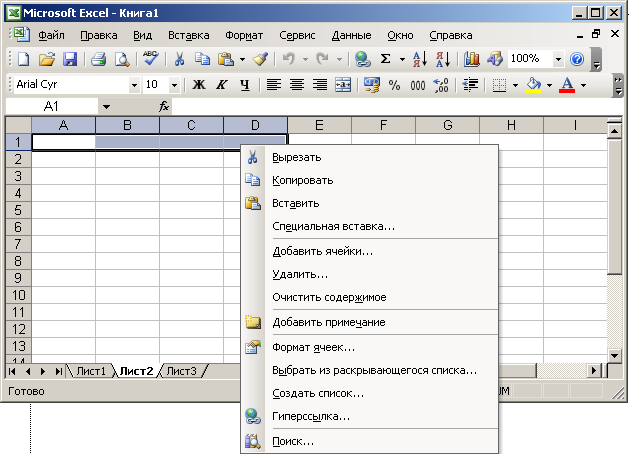The height and width of the screenshot is (454, 629).
Task: Insert hyperlink via the toolbar globe icon
Action: (x=363, y=59)
